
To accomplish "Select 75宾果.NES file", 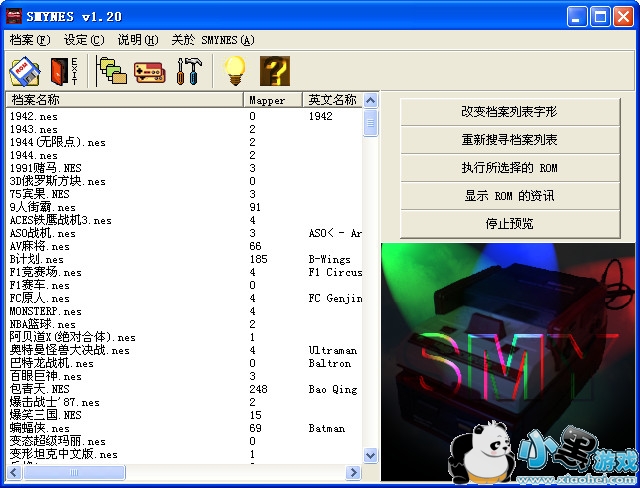I will pyautogui.click(x=40, y=194).
